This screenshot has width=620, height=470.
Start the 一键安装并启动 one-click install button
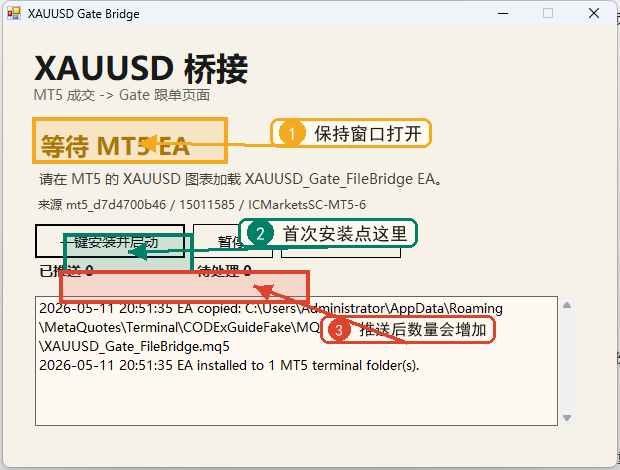(110, 241)
